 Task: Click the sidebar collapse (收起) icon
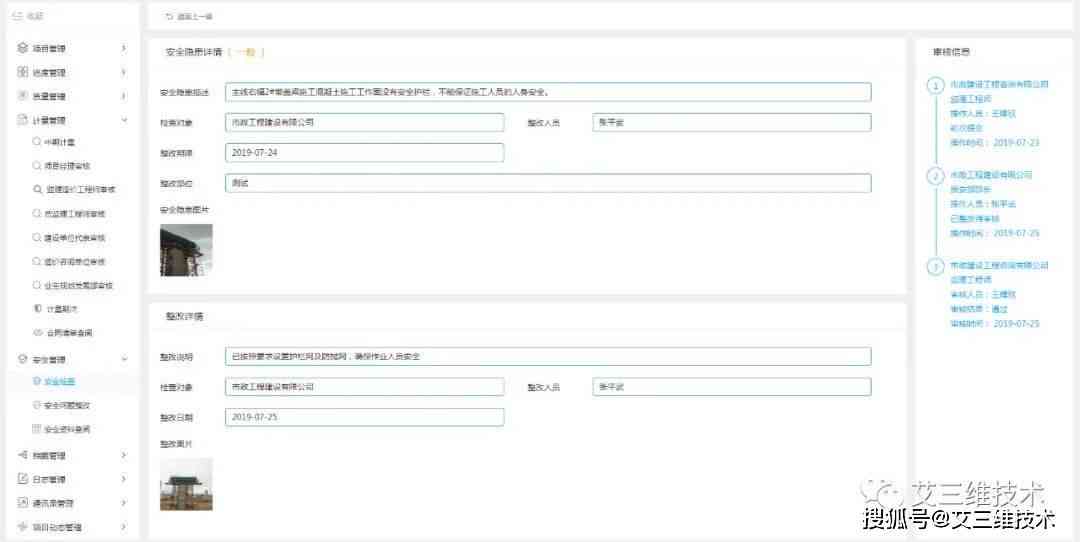(x=18, y=16)
